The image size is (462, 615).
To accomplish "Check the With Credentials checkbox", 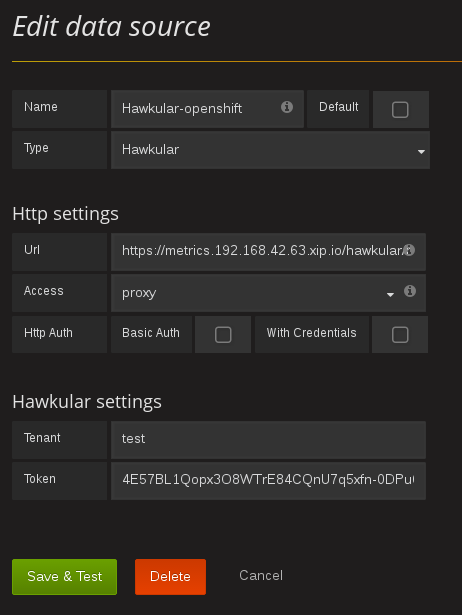I will point(400,335).
